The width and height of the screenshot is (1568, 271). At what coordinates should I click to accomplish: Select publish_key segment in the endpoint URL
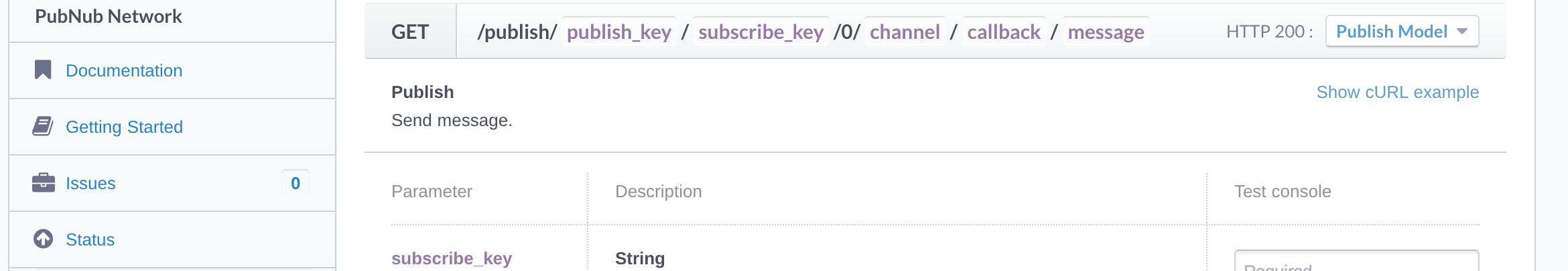[x=618, y=32]
